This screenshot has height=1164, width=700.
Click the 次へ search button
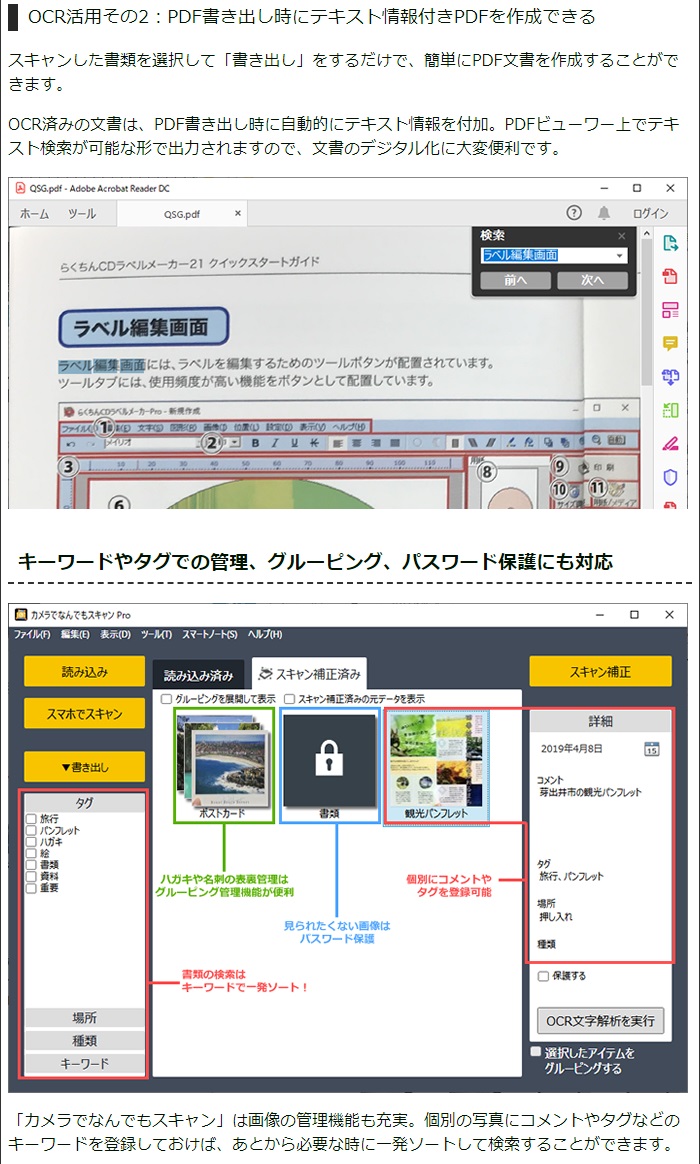592,281
